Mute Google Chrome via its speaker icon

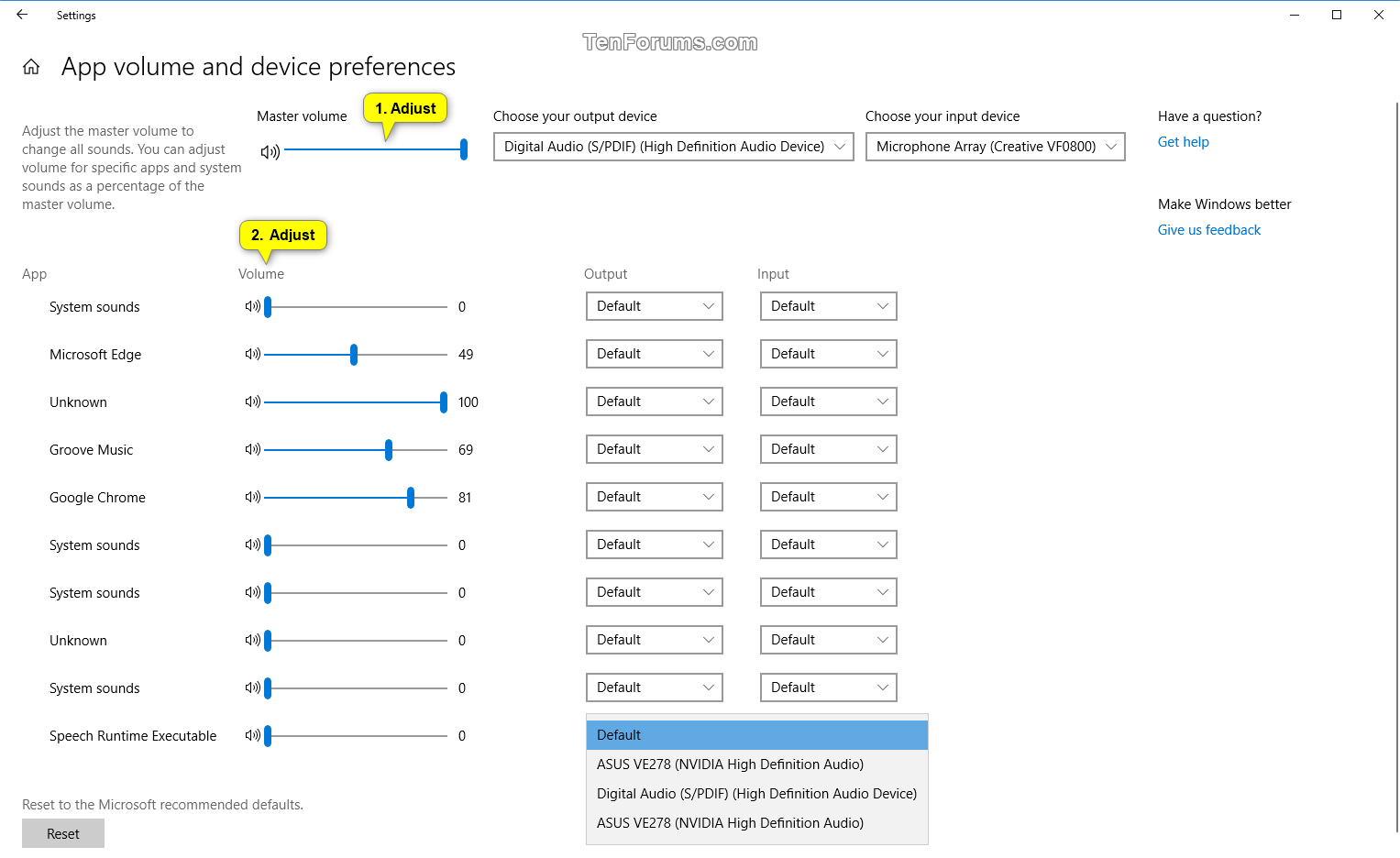click(254, 497)
